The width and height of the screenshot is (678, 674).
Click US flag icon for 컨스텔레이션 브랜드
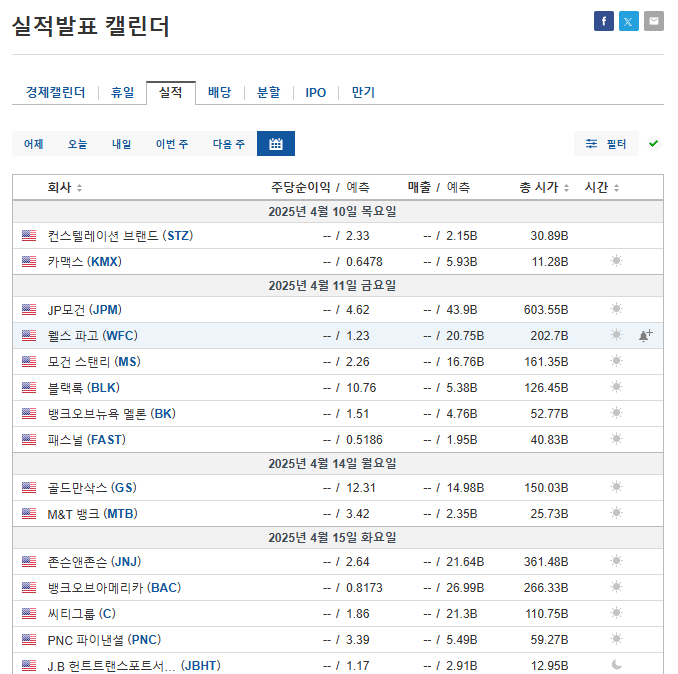[29, 236]
